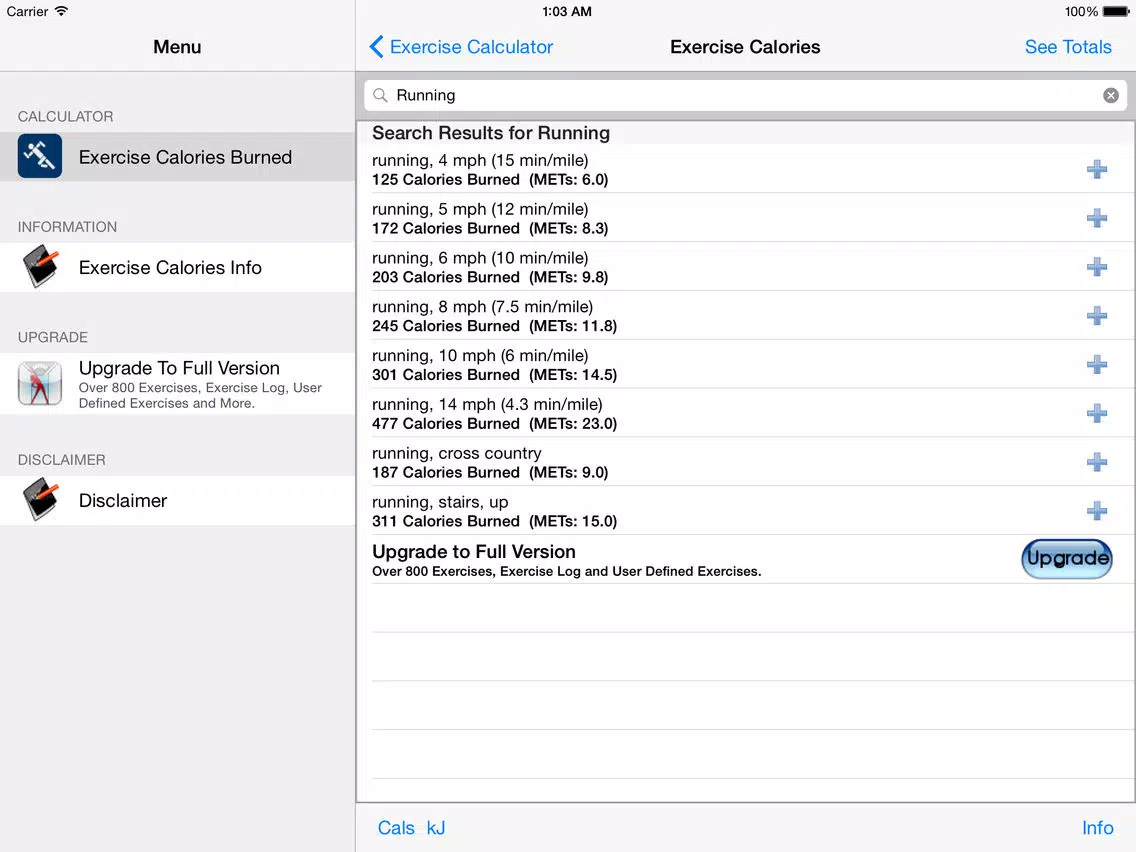Select 'running, stairs, up' row
This screenshot has height=852, width=1136.
tap(746, 511)
